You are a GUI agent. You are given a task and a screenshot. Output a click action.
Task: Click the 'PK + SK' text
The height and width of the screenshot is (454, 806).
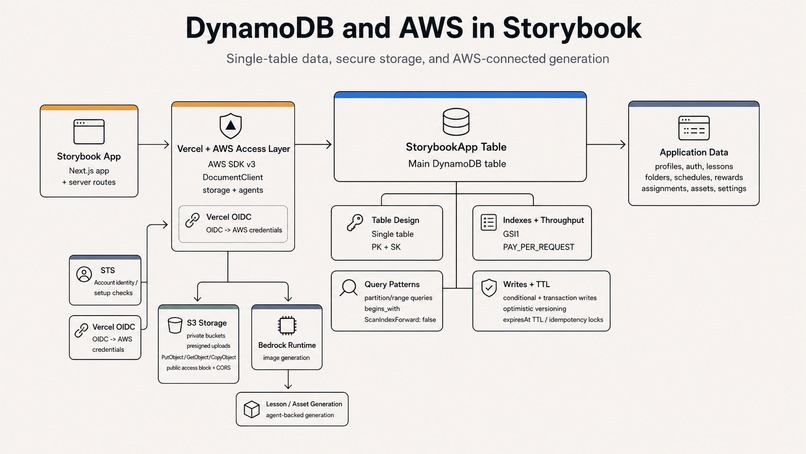pos(386,247)
